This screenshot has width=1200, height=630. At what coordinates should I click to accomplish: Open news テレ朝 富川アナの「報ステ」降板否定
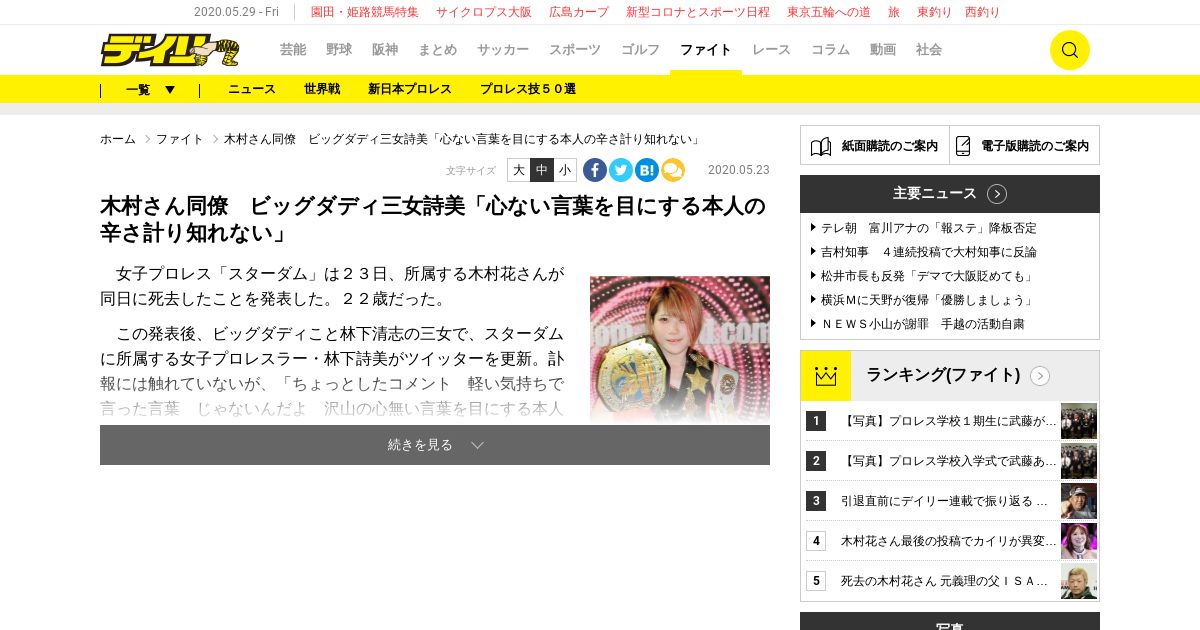929,228
